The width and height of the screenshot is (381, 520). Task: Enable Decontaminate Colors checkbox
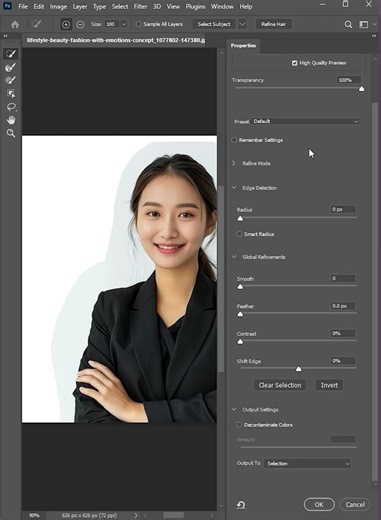239,425
